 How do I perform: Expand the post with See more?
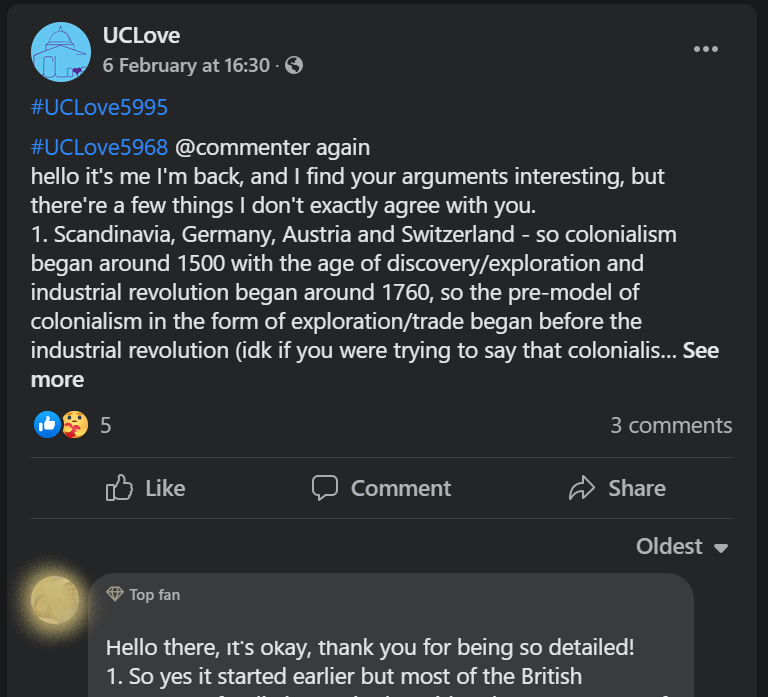[375, 365]
